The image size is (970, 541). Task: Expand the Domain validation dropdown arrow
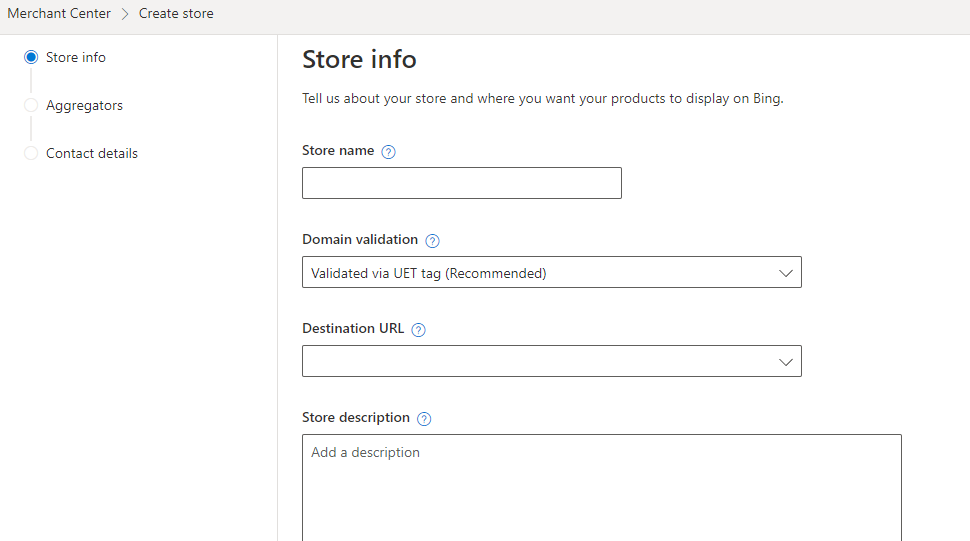tap(786, 273)
